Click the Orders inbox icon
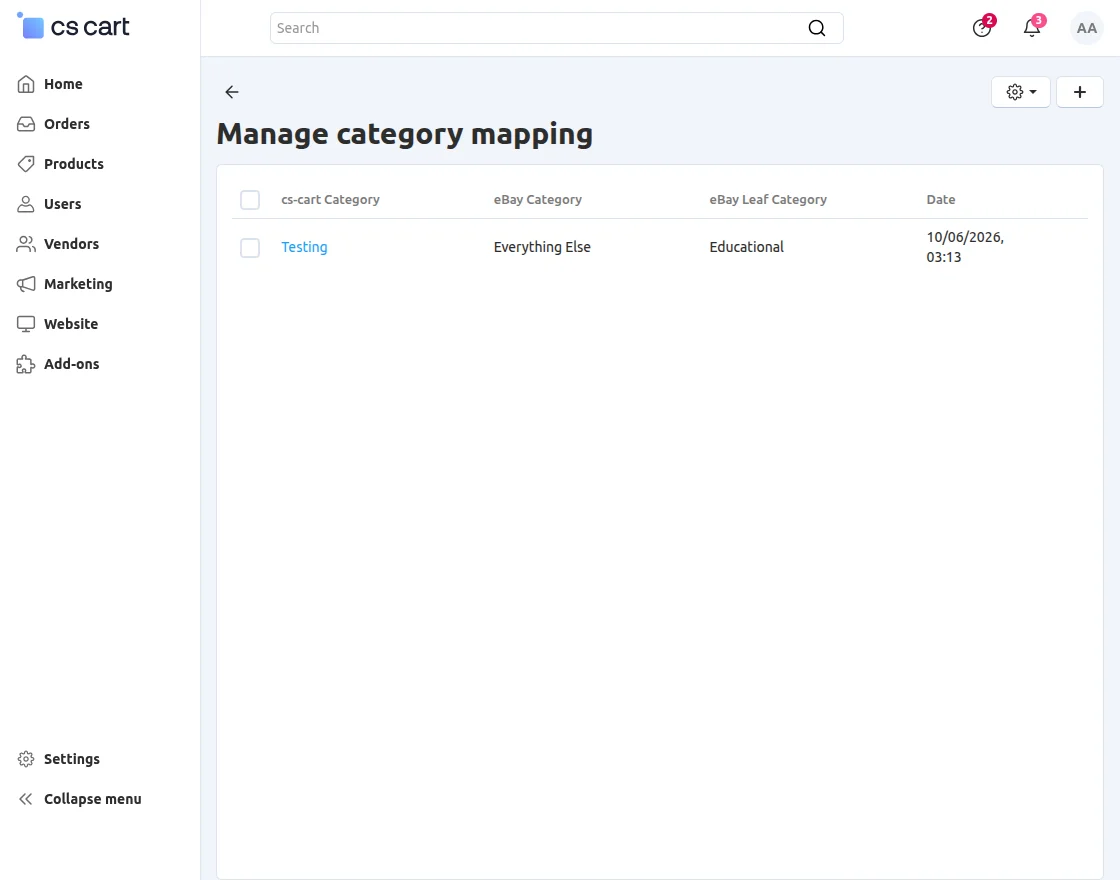Viewport: 1120px width, 880px height. [26, 124]
